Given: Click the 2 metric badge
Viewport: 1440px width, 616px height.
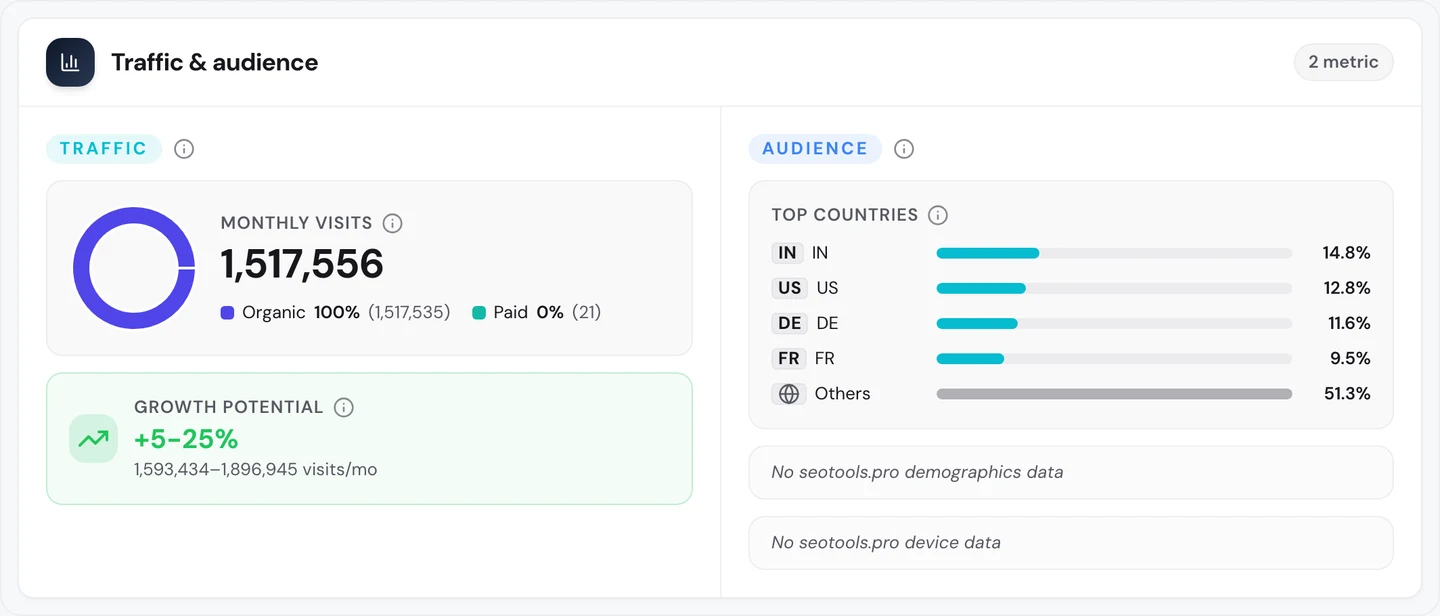Looking at the screenshot, I should point(1343,62).
